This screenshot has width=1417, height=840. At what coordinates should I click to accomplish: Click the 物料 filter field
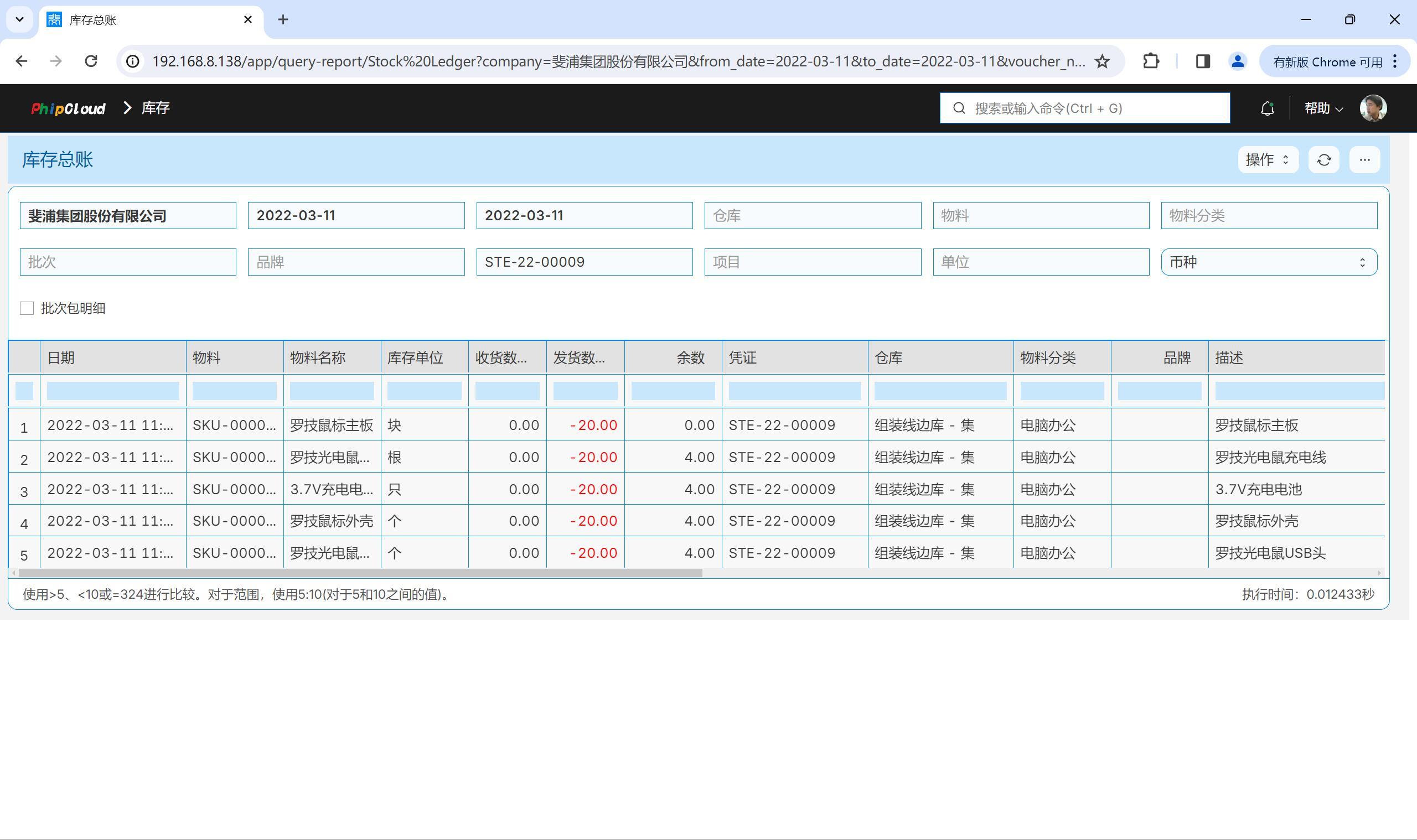(1041, 216)
